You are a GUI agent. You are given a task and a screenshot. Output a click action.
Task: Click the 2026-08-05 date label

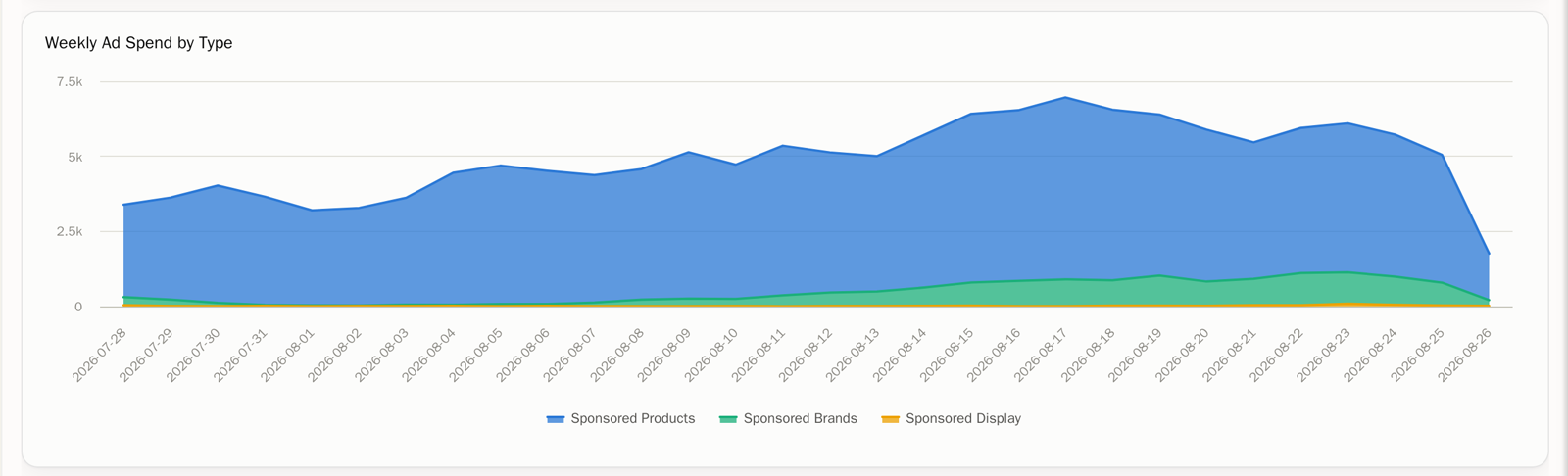pos(475,355)
